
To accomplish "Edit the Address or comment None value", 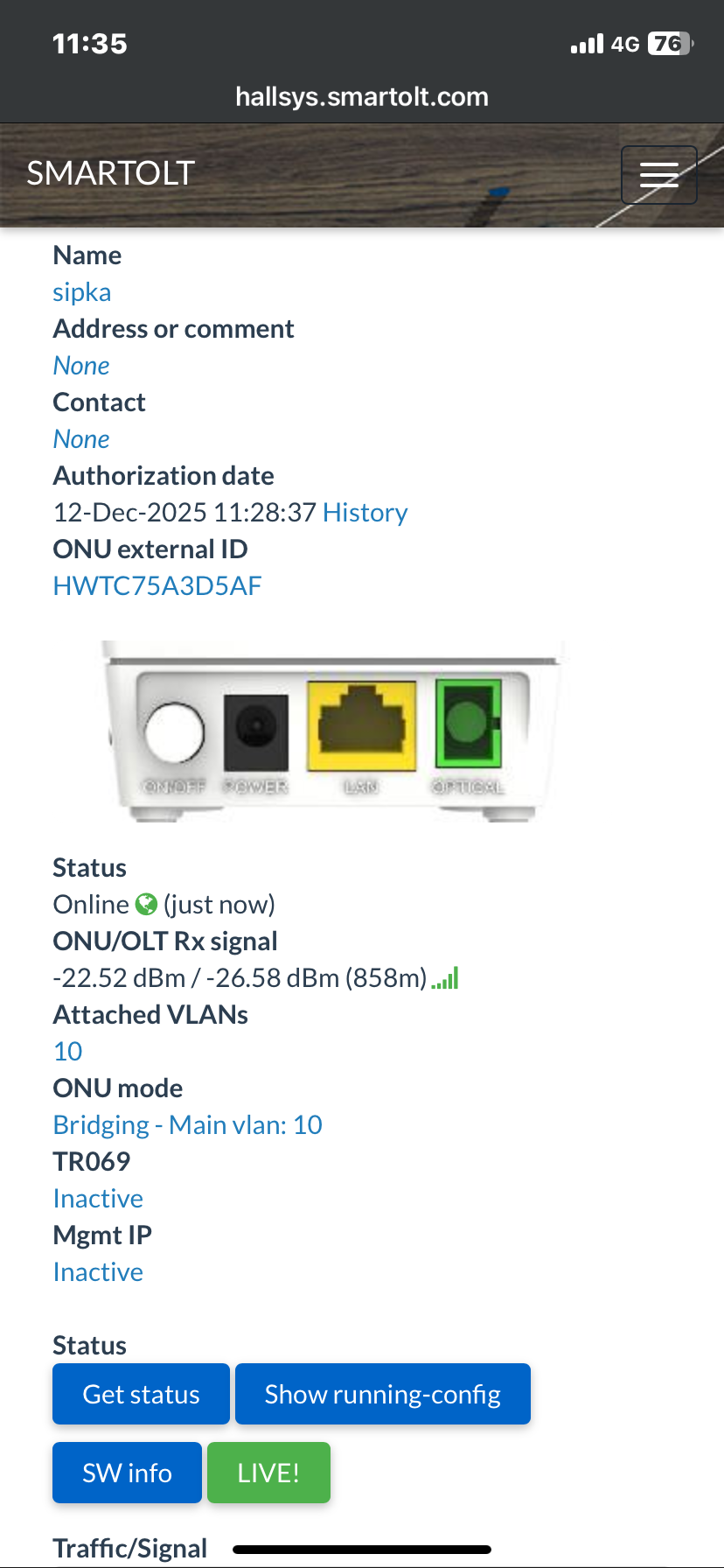I will [81, 366].
